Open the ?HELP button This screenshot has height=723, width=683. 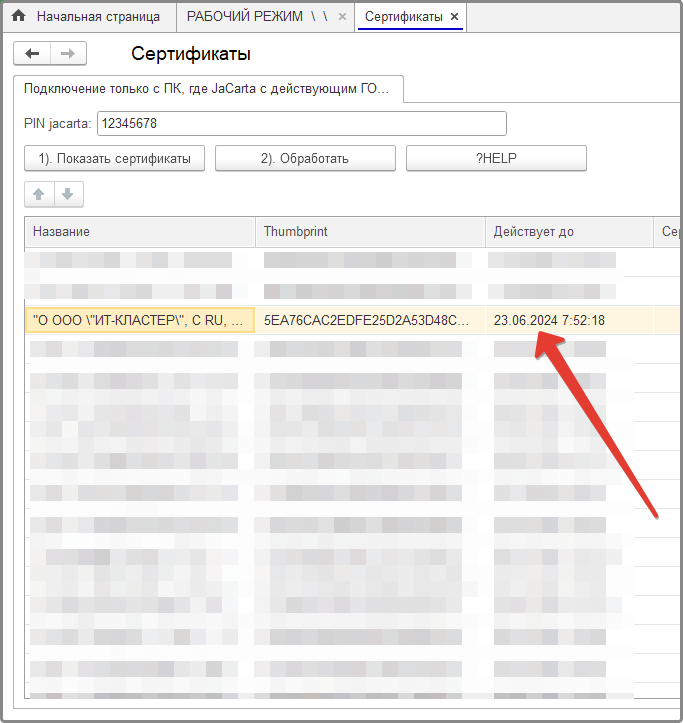(x=496, y=159)
